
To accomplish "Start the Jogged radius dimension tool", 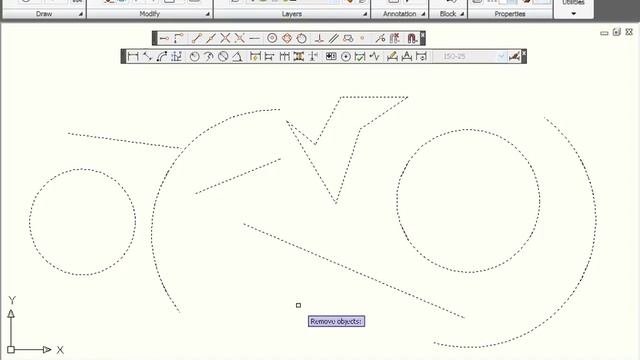I will click(209, 56).
